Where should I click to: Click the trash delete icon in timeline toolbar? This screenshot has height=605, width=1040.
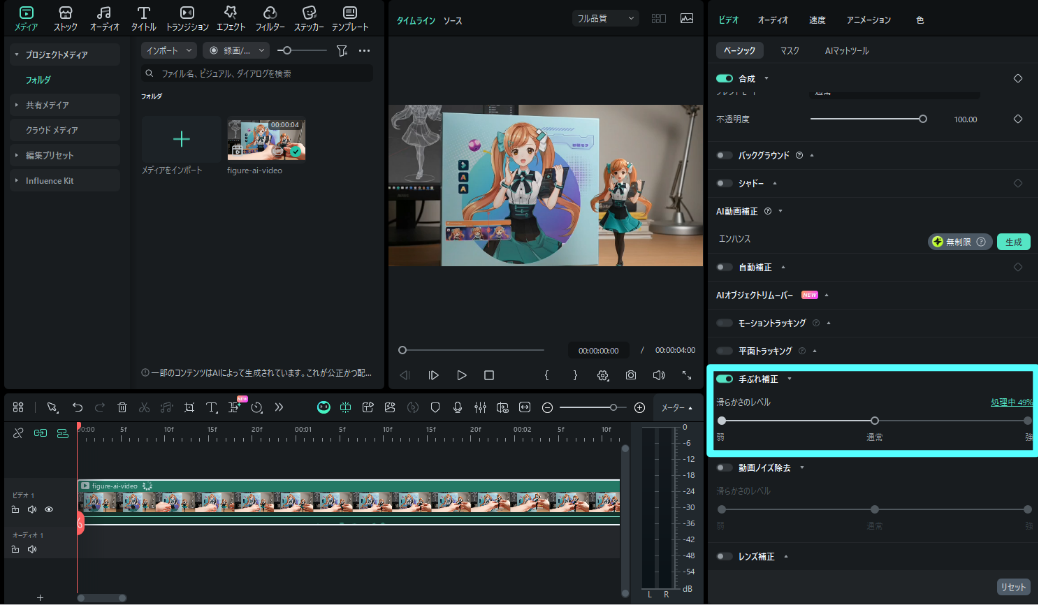[122, 407]
